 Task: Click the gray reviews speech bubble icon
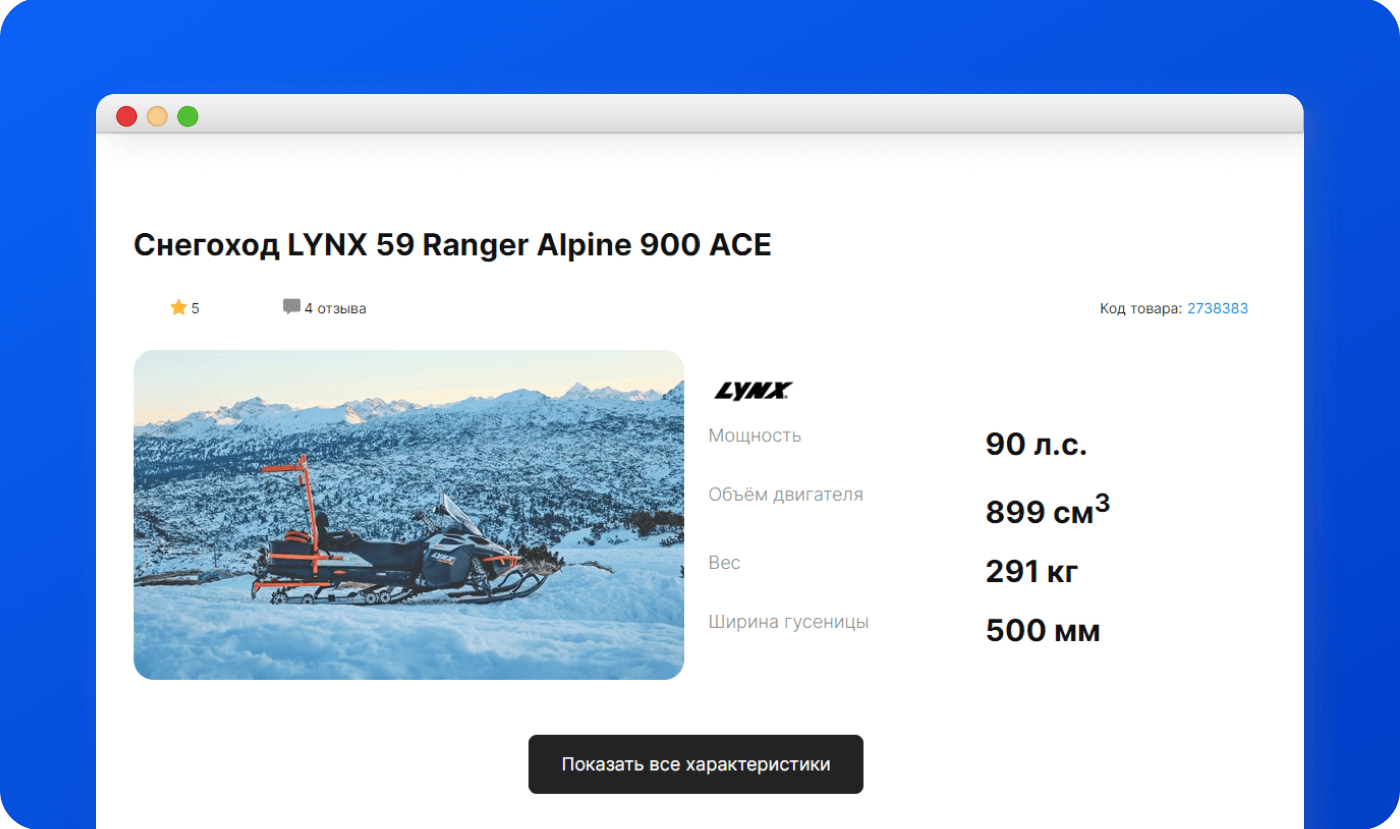coord(291,308)
